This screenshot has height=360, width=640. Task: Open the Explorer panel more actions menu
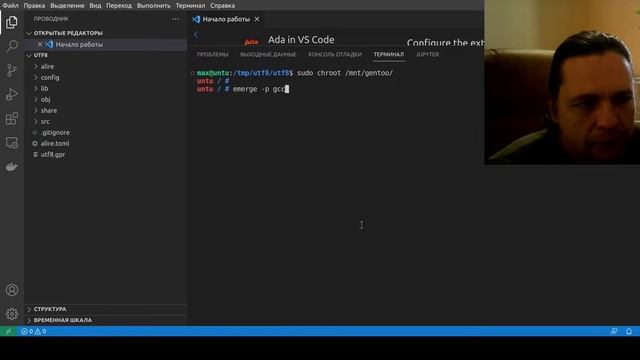click(175, 19)
